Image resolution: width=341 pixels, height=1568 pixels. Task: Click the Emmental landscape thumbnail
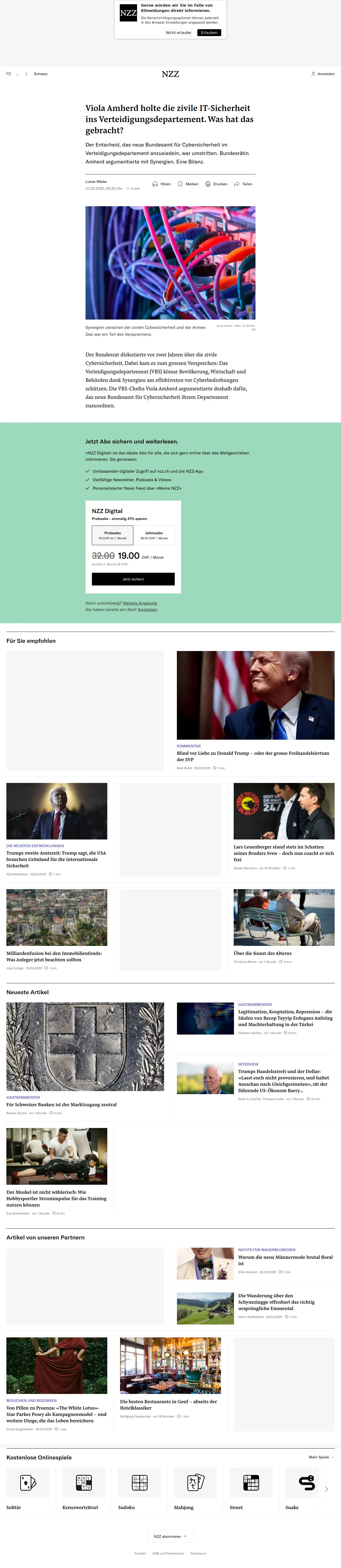(205, 1308)
